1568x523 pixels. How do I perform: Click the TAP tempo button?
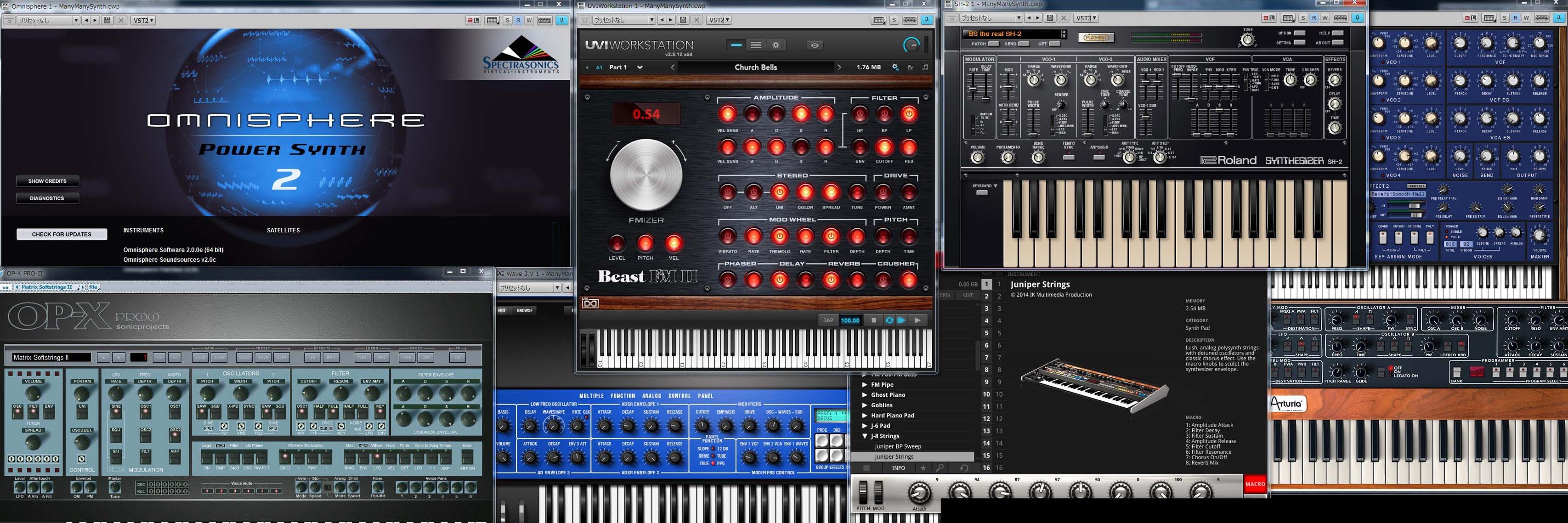pyautogui.click(x=828, y=321)
